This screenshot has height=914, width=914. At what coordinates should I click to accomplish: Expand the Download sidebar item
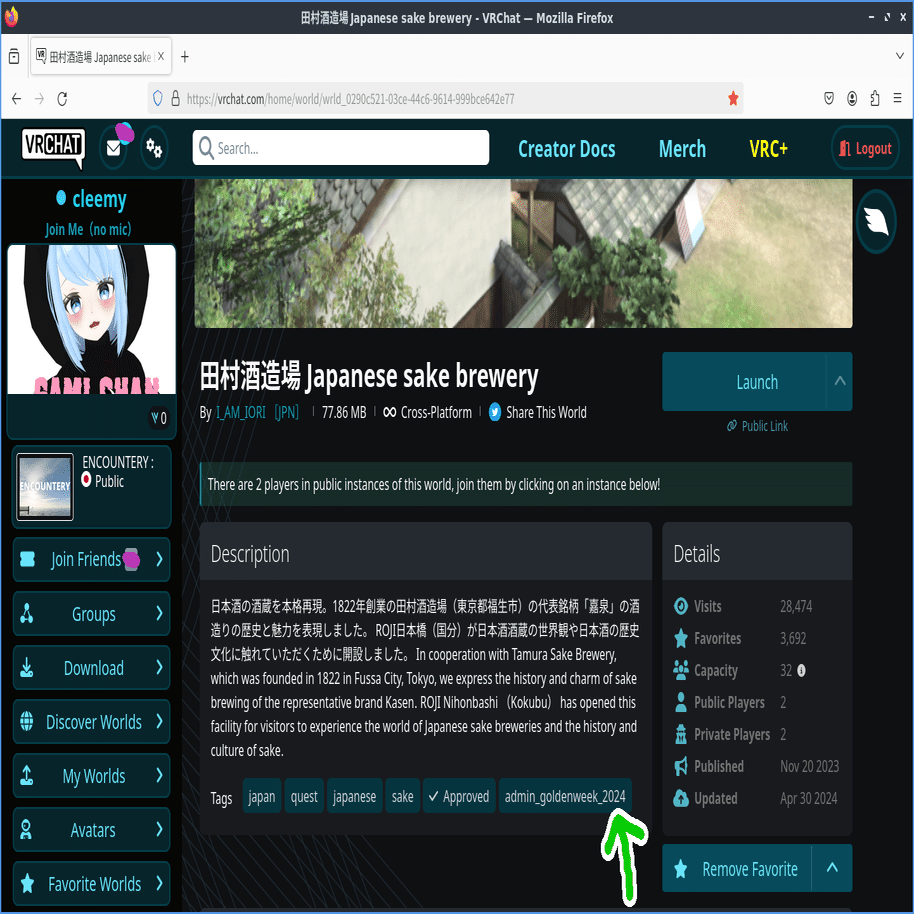point(159,667)
